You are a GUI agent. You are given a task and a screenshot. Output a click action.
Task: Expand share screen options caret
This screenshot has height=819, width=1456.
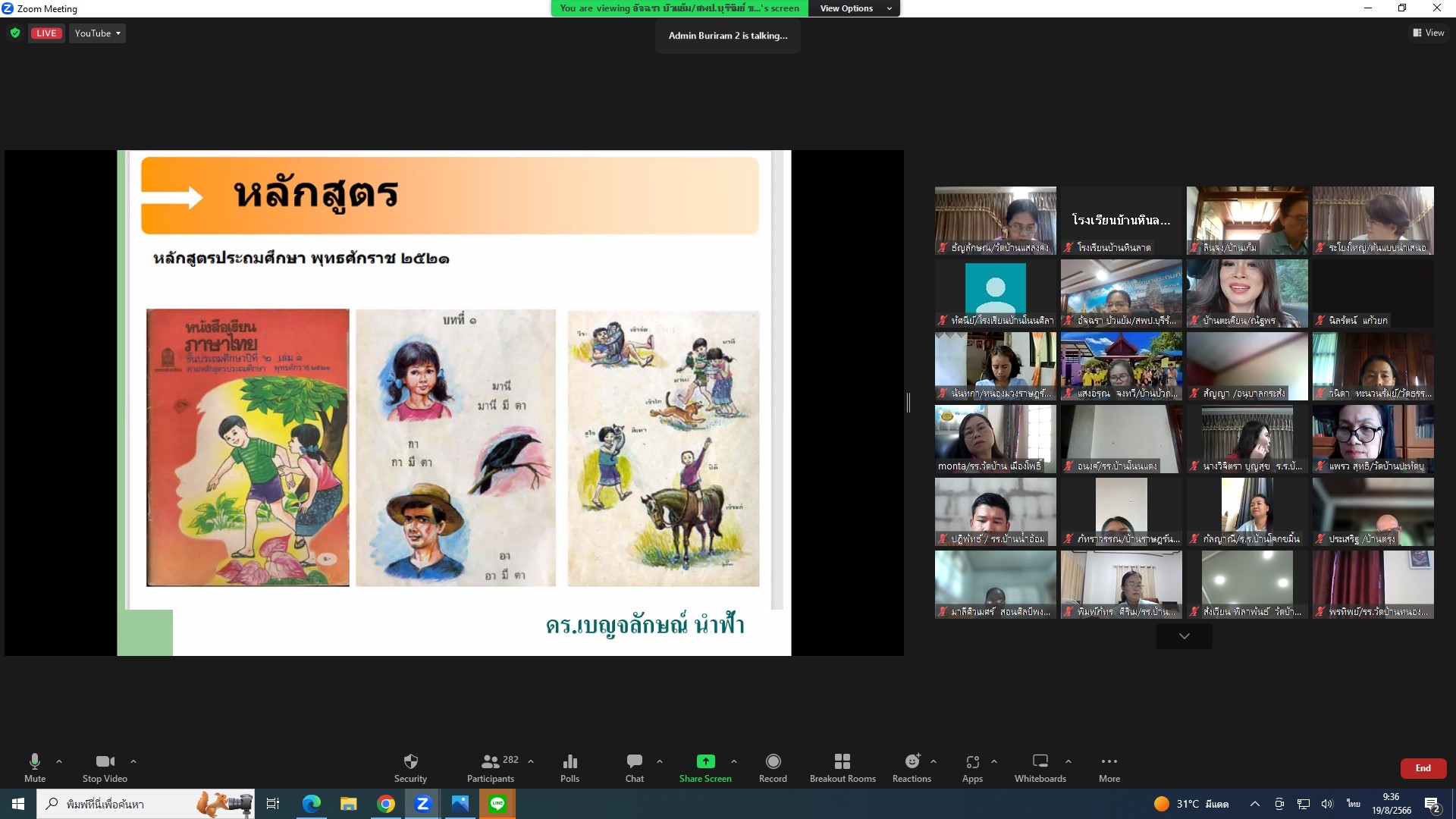(734, 761)
